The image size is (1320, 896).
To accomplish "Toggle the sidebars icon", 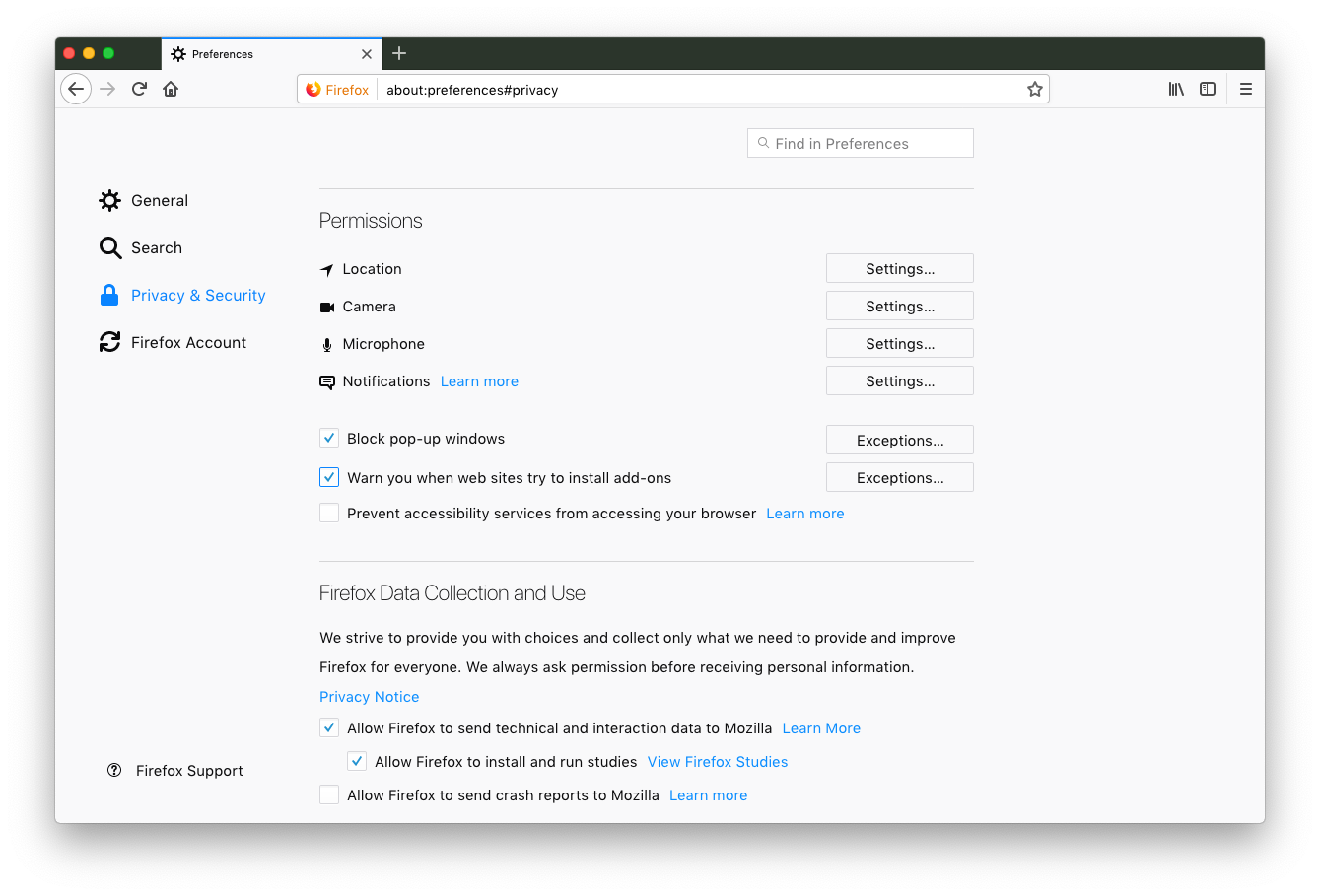I will coord(1208,89).
